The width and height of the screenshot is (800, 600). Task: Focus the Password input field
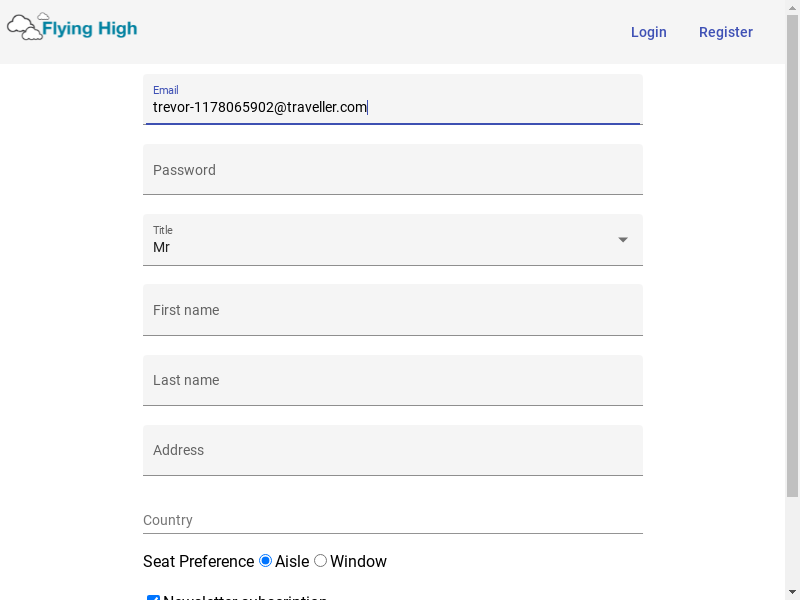tap(392, 170)
